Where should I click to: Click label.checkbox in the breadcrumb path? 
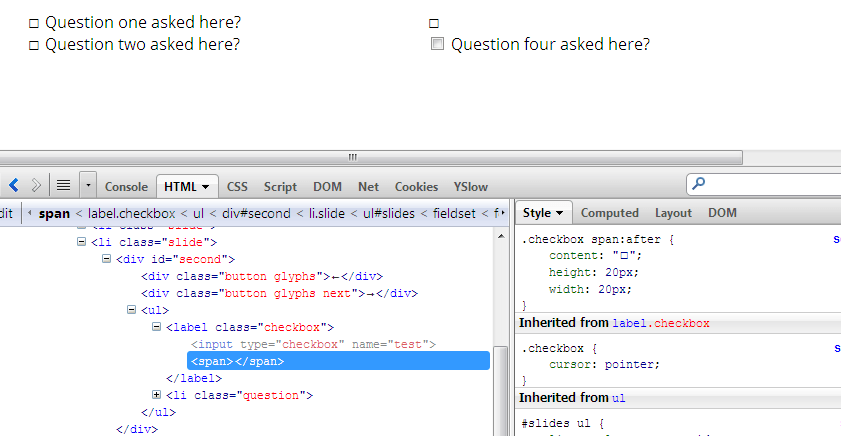pyautogui.click(x=132, y=213)
